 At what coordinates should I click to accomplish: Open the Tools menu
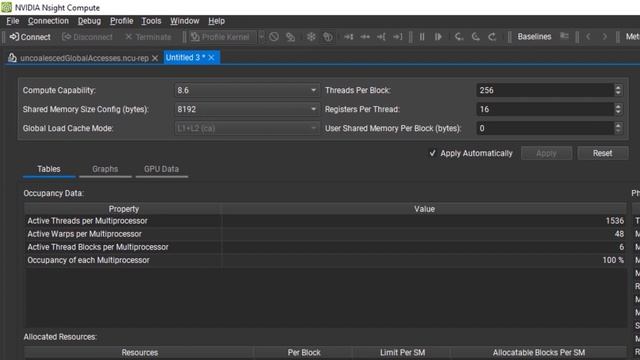tap(151, 21)
